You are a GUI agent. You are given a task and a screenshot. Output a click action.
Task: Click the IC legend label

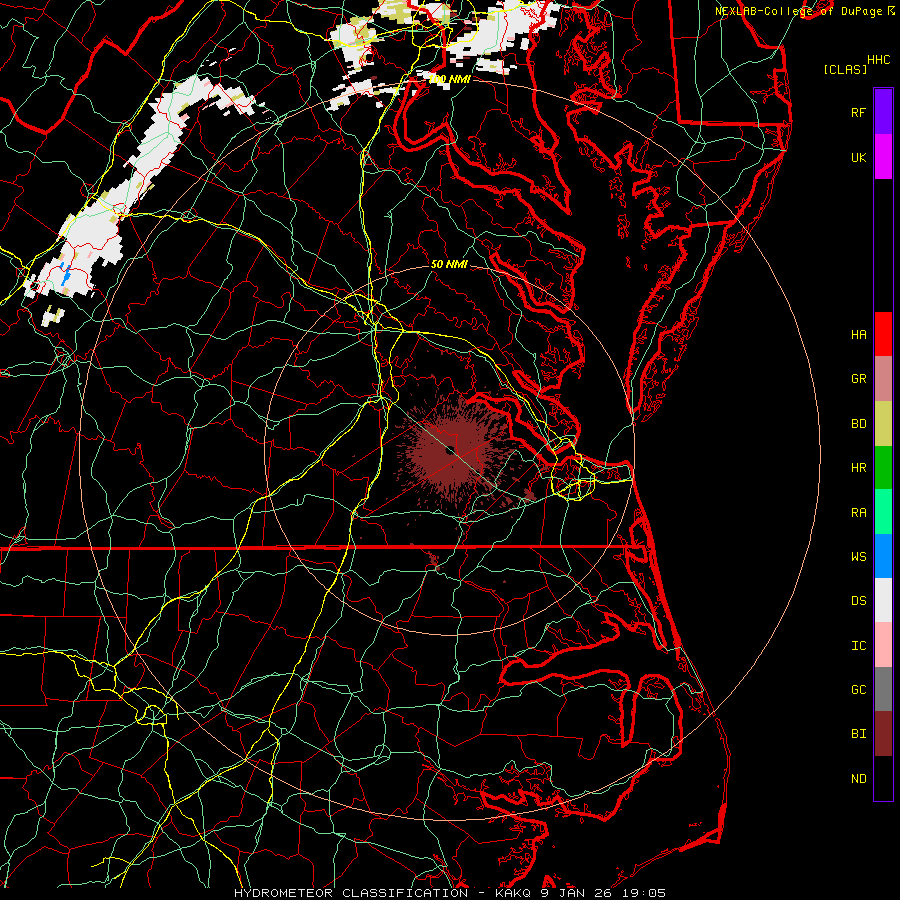(858, 646)
